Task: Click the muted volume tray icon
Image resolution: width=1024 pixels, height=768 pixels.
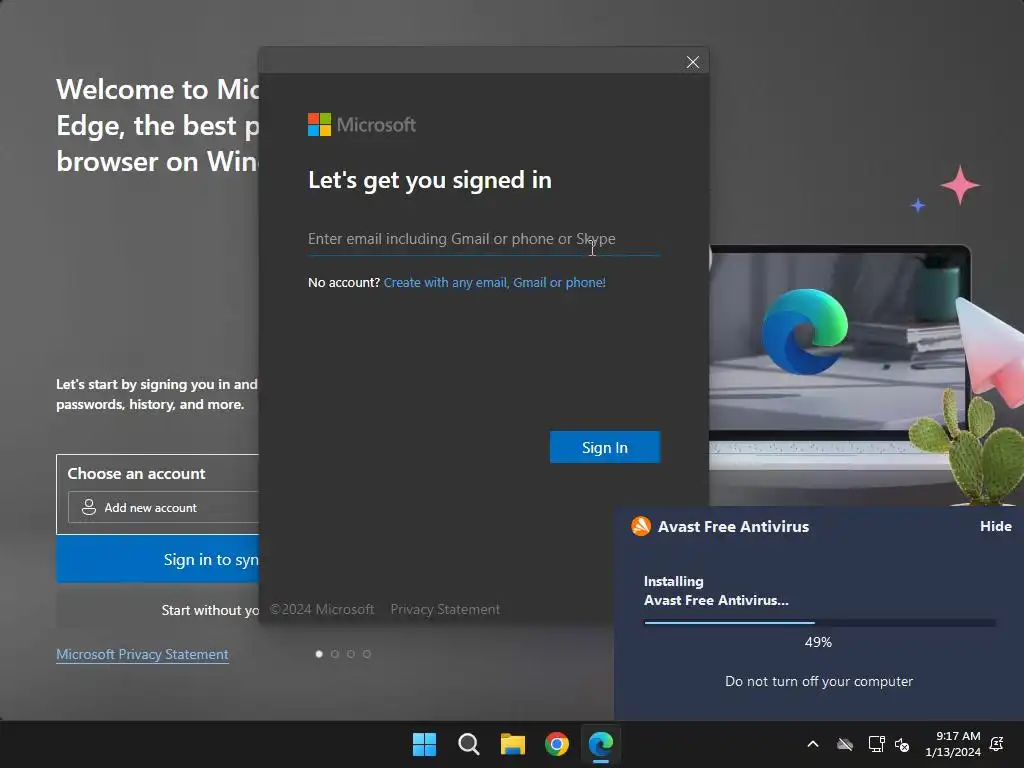Action: 902,744
